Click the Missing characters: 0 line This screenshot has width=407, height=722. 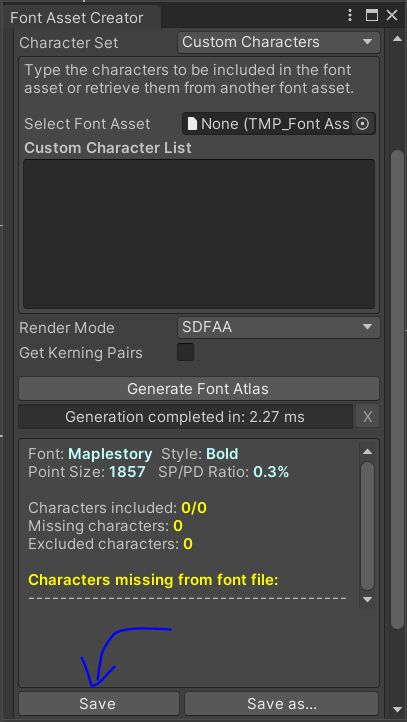pos(105,526)
